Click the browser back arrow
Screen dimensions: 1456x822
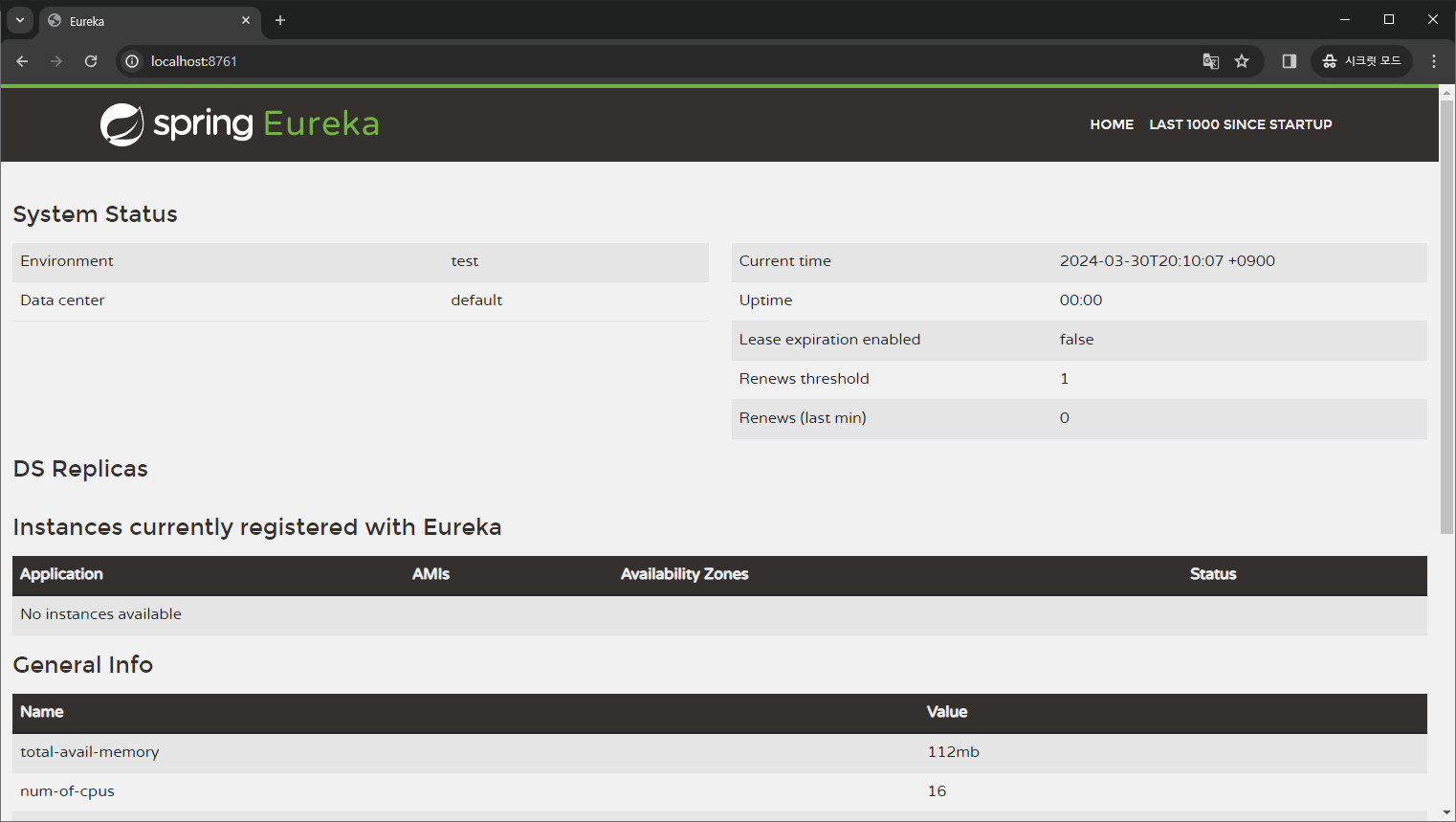pyautogui.click(x=22, y=61)
